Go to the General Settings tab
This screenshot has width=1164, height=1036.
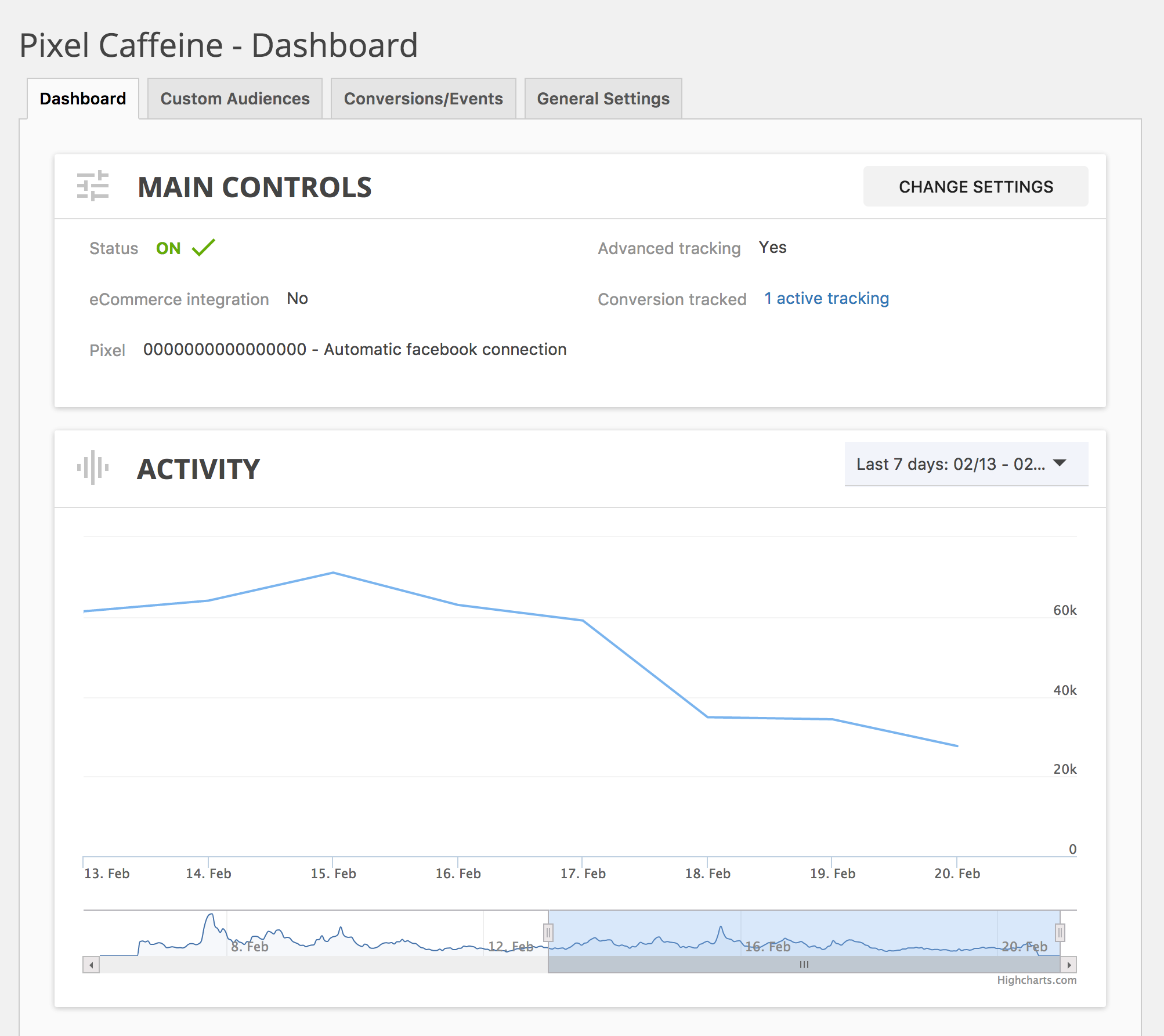click(603, 99)
